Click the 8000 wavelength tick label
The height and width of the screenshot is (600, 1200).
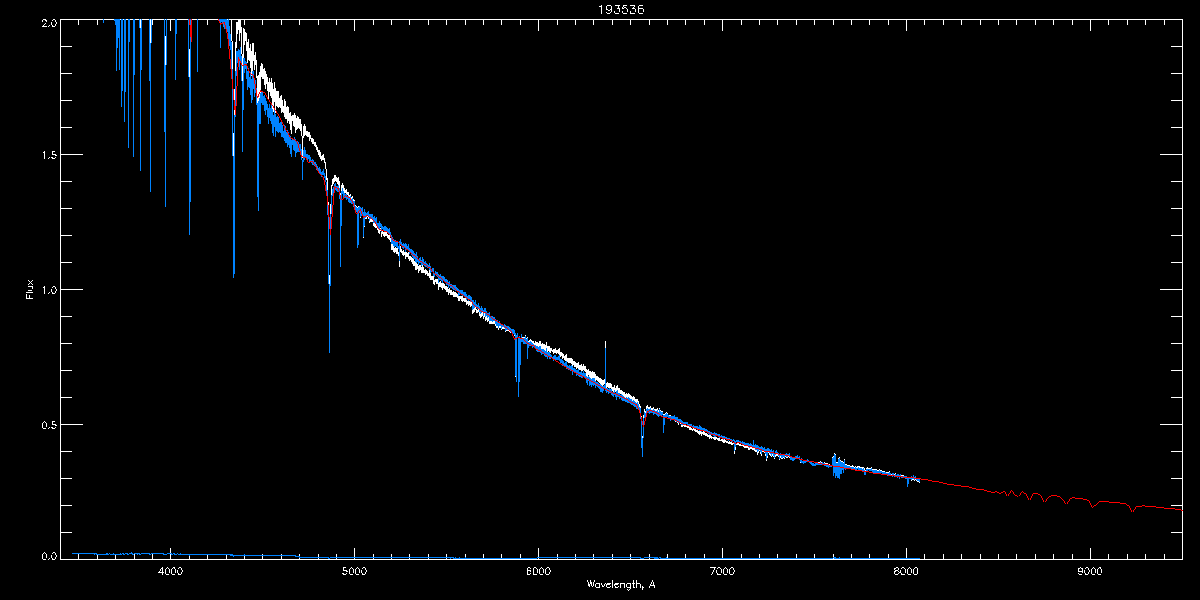tap(906, 571)
